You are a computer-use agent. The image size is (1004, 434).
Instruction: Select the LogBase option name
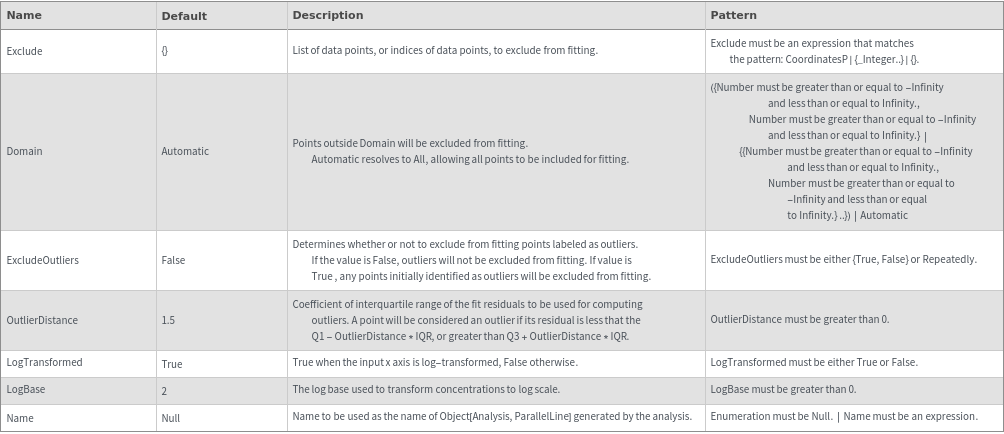point(26,389)
